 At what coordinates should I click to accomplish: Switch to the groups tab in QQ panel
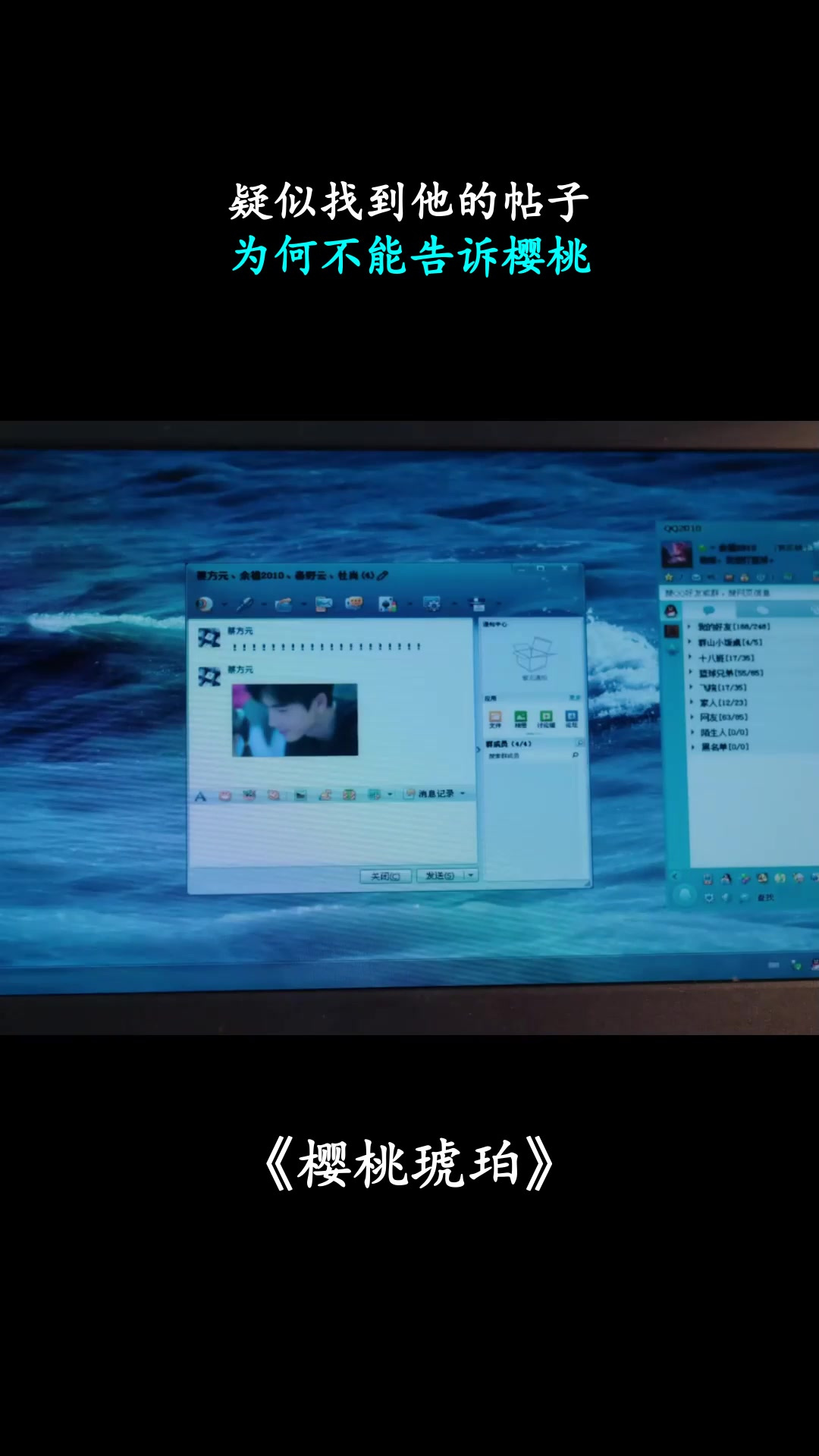click(x=761, y=610)
